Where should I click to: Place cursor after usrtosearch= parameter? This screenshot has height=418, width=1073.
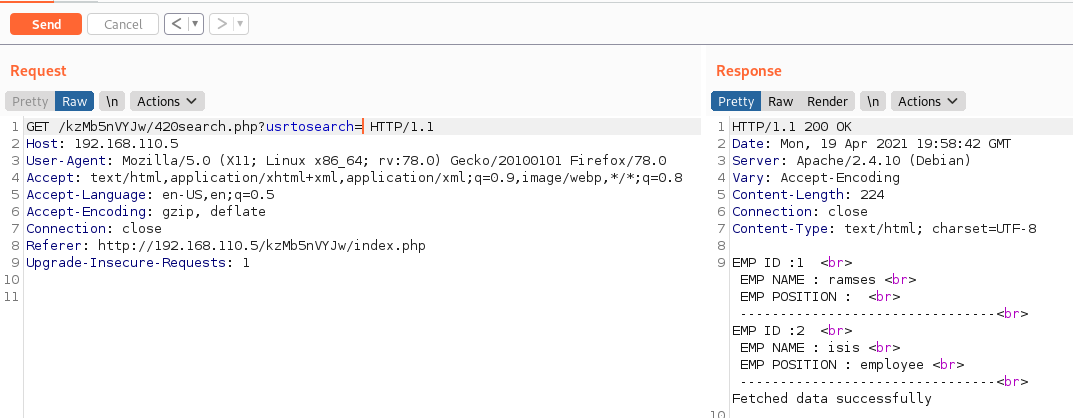(364, 127)
